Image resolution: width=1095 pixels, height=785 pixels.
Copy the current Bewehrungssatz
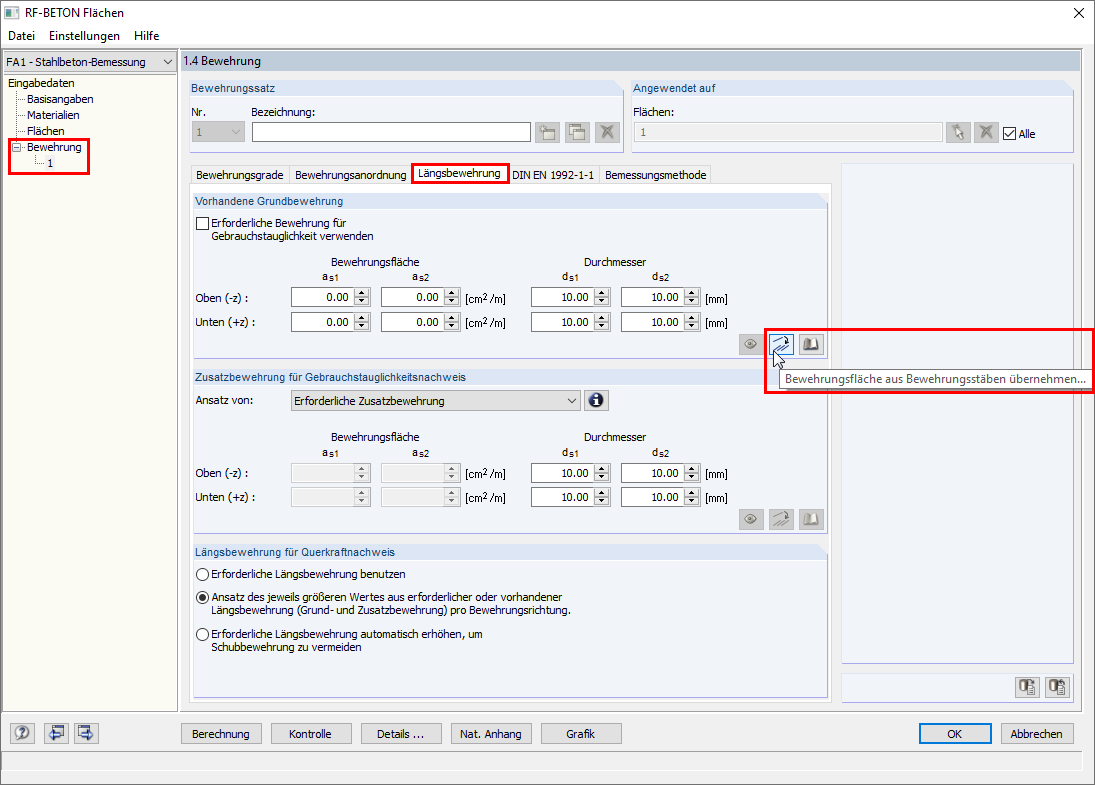577,131
